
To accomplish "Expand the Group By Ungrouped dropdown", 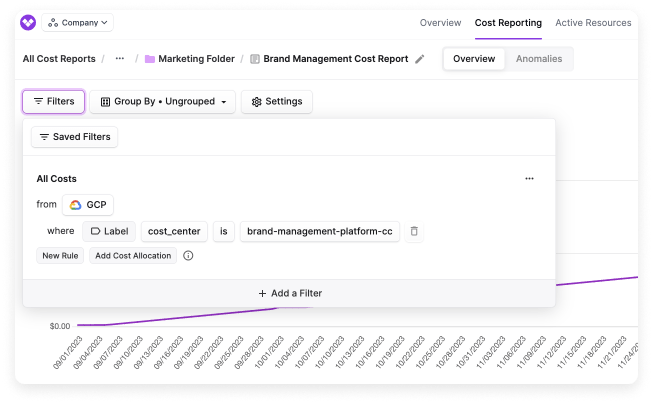I will 163,101.
